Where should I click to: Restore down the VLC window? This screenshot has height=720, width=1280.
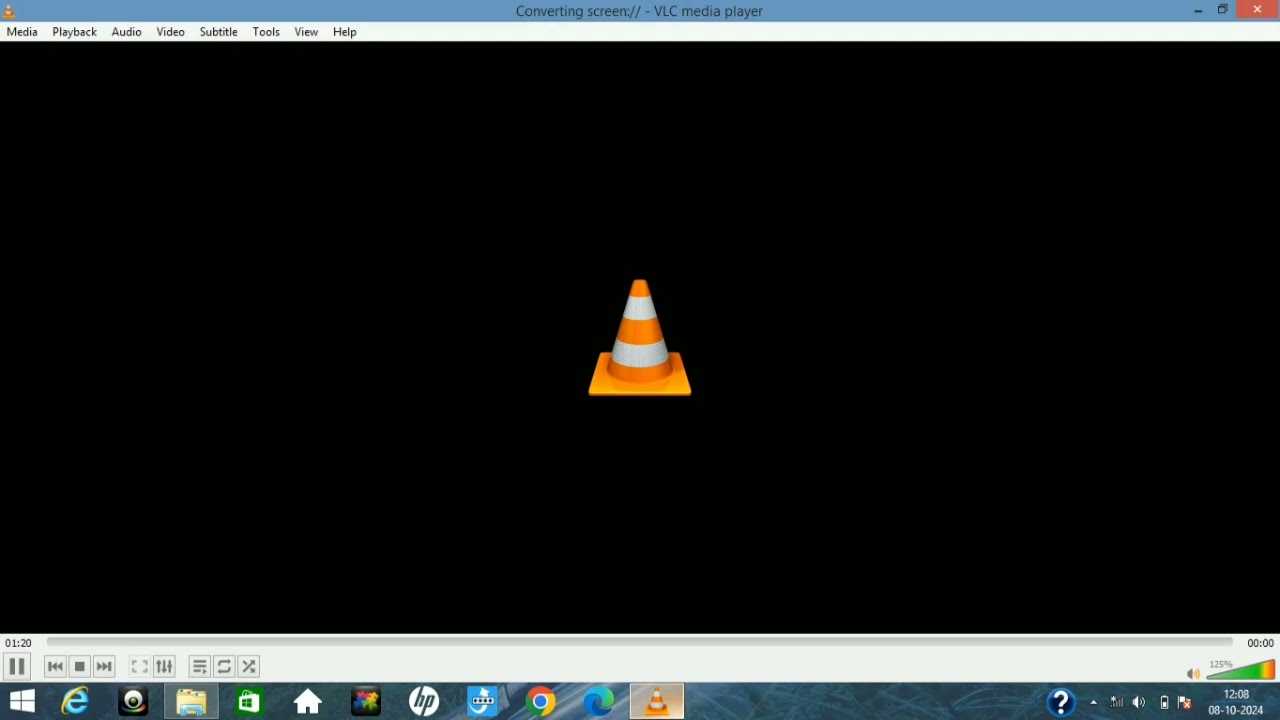click(x=1223, y=10)
